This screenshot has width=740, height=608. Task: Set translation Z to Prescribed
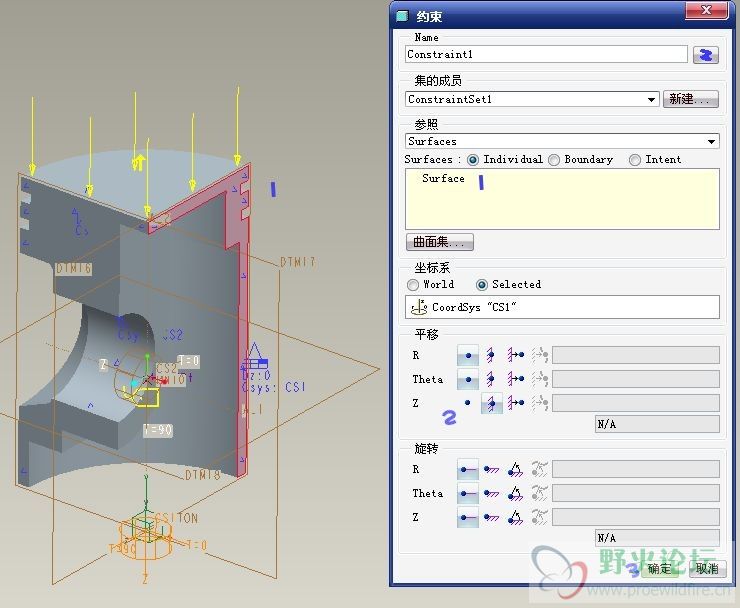516,403
